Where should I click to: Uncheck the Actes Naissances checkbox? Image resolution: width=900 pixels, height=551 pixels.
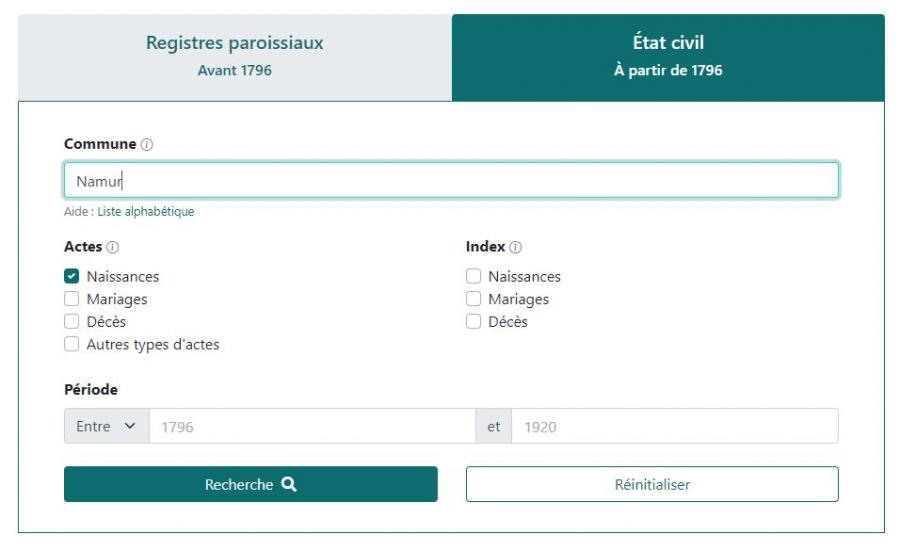pyautogui.click(x=72, y=276)
